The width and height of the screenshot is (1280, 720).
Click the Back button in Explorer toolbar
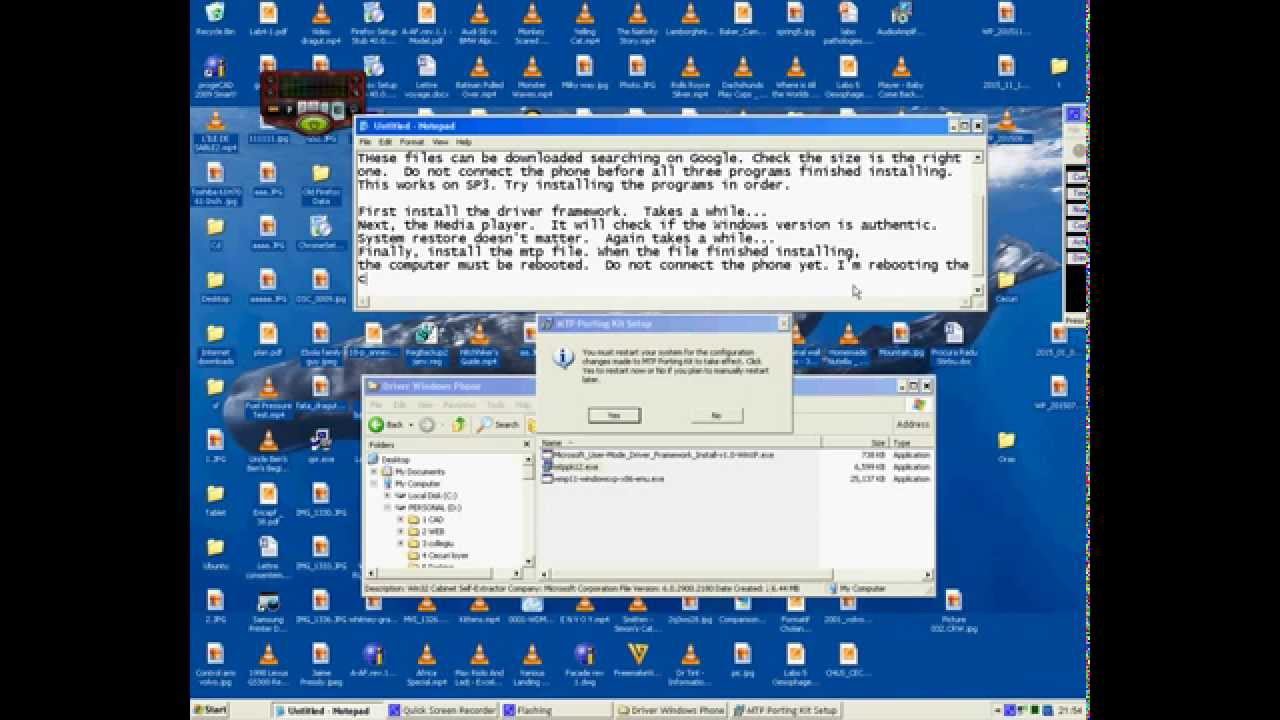[x=386, y=424]
